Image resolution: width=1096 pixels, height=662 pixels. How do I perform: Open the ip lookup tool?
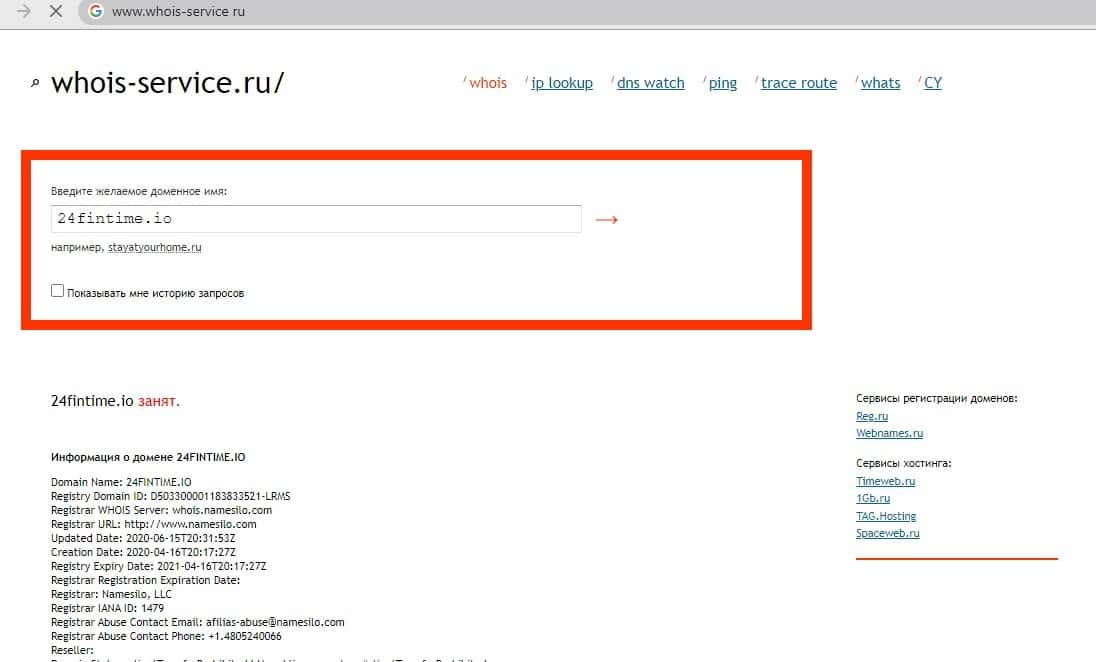pos(562,83)
